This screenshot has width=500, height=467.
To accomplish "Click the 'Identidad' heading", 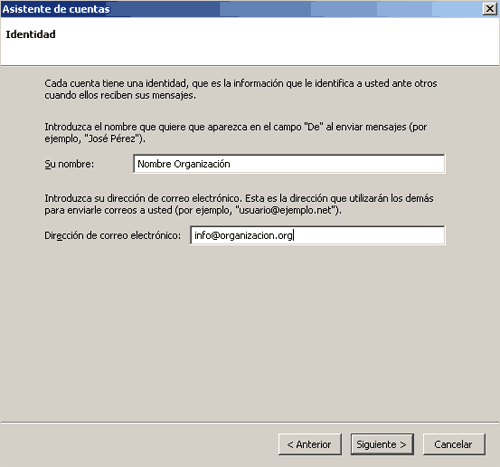I will coord(31,34).
